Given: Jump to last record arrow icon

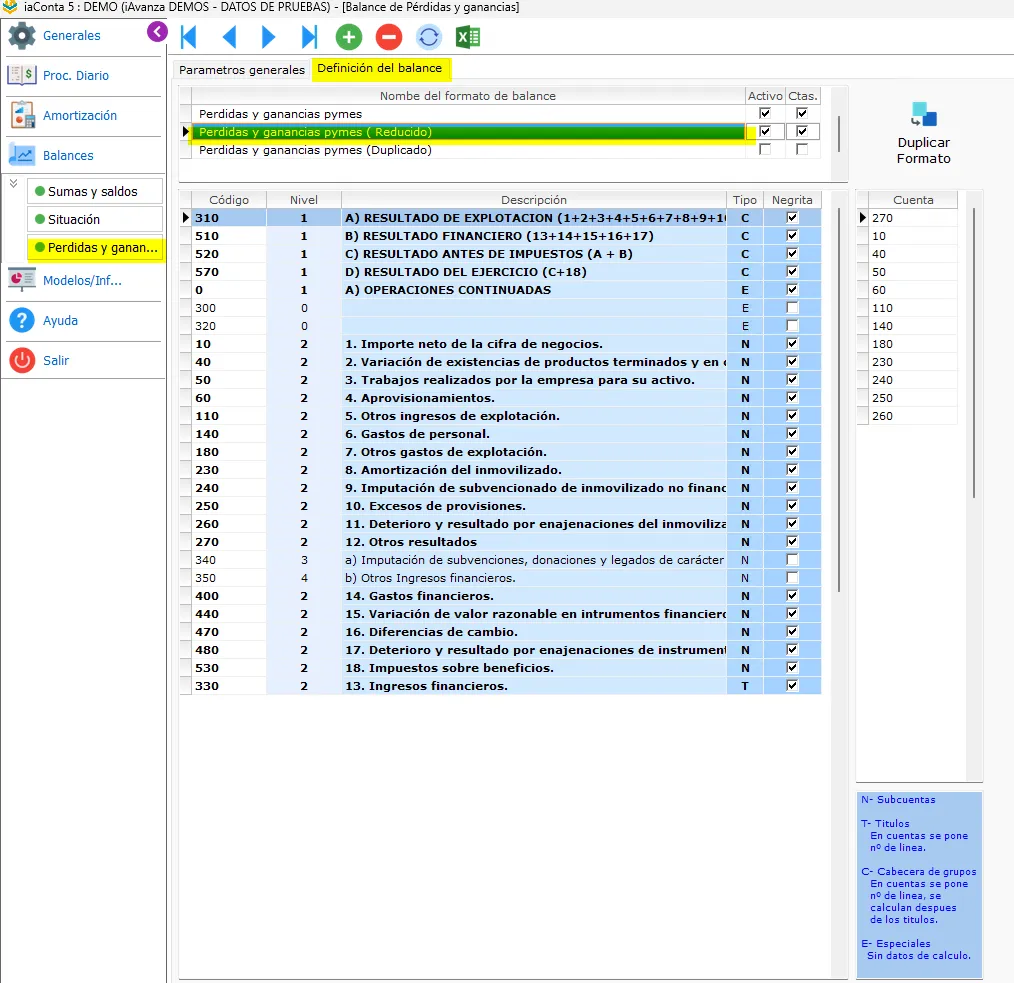Looking at the screenshot, I should (x=309, y=37).
